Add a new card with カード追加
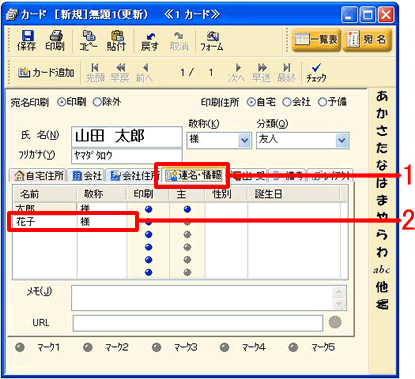The image size is (415, 379). point(46,72)
